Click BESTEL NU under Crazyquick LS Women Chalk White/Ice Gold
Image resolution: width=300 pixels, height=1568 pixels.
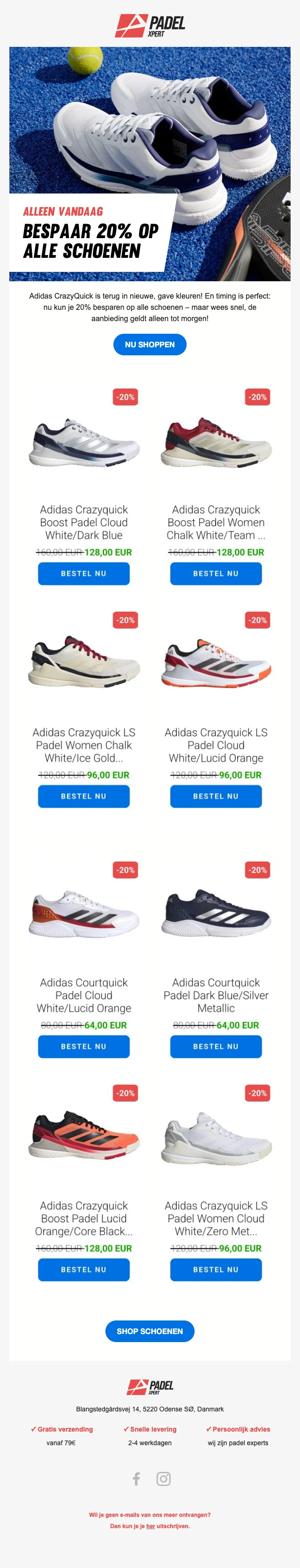(84, 796)
